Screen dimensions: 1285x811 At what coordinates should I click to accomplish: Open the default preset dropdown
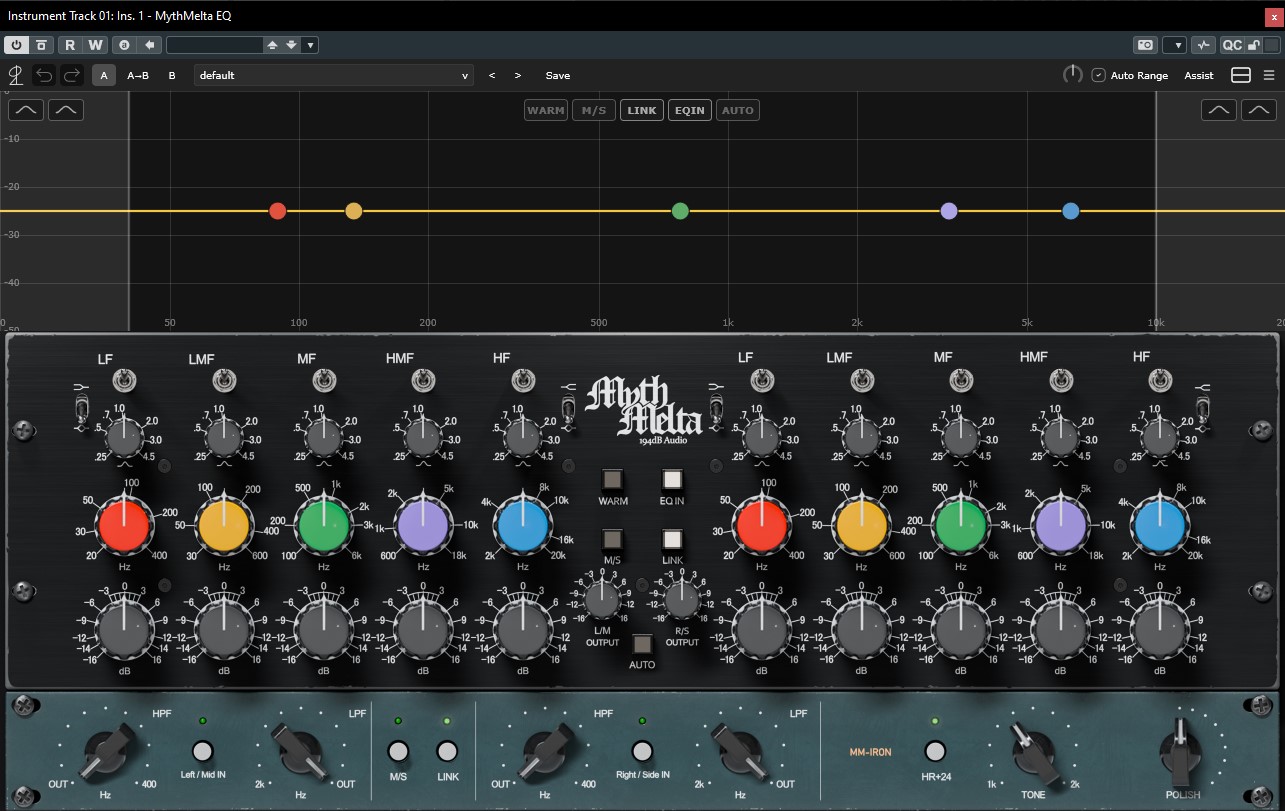click(x=334, y=75)
